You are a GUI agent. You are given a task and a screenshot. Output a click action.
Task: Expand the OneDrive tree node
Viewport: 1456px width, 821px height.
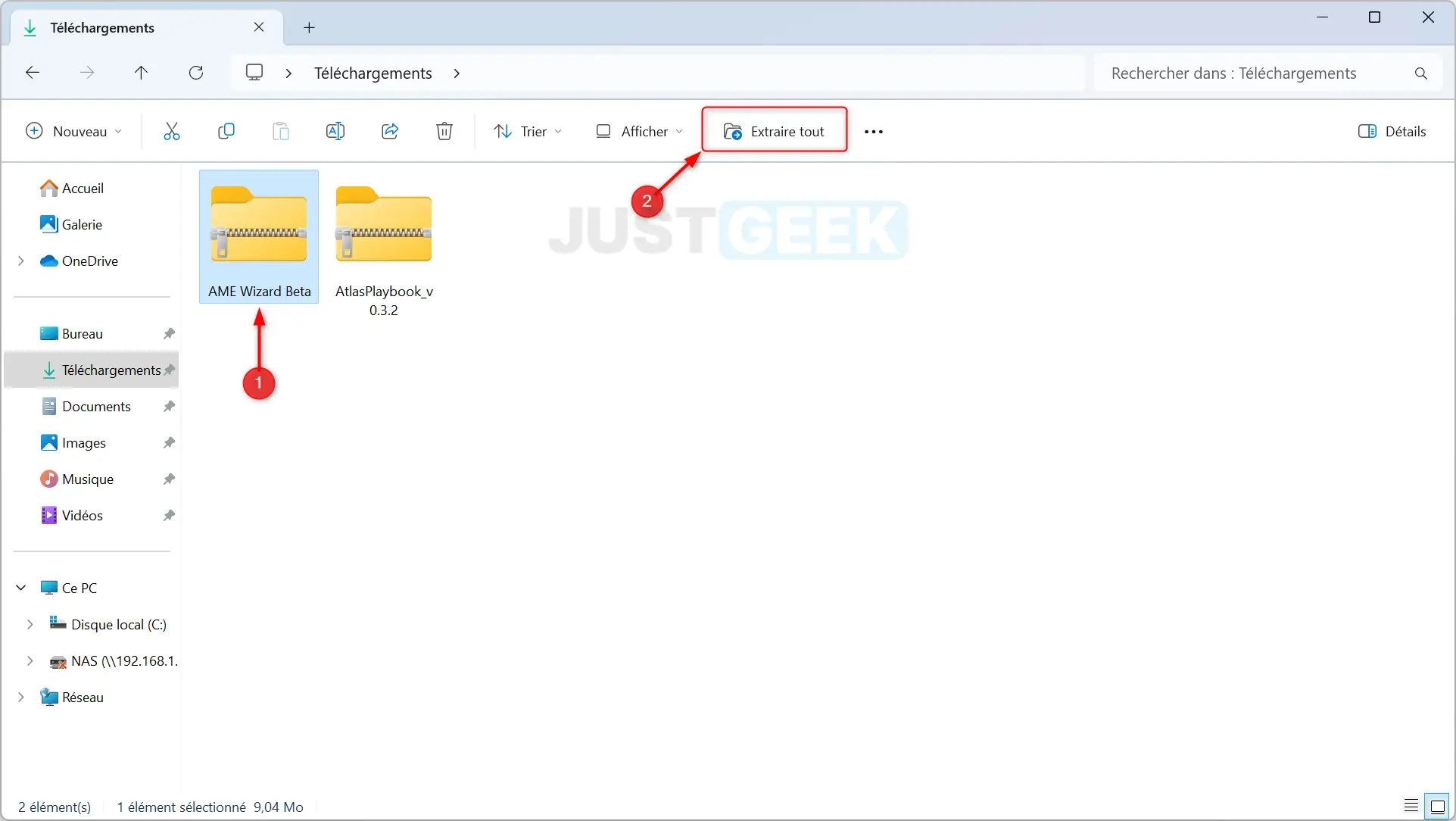pos(21,261)
